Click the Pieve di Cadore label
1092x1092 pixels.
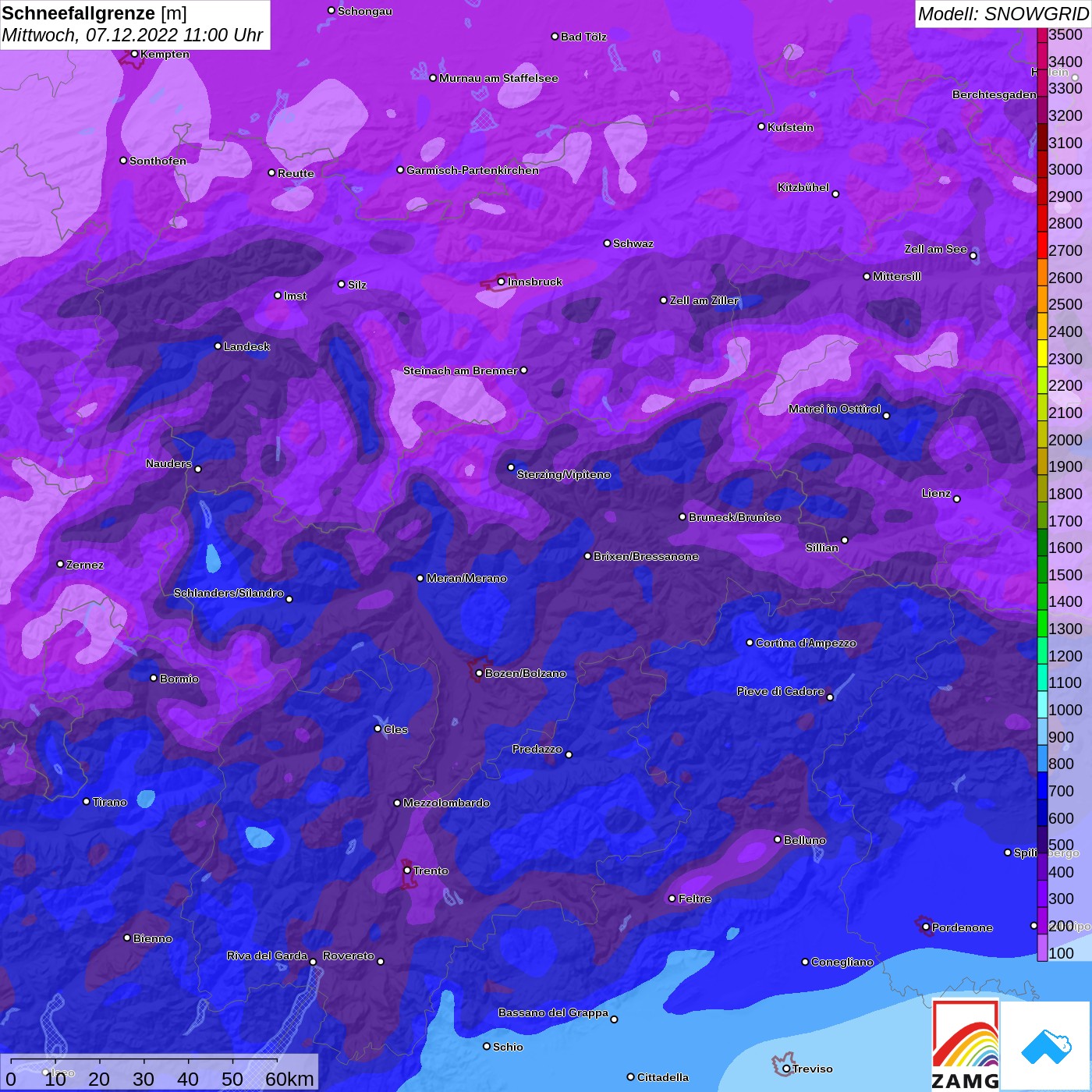781,691
